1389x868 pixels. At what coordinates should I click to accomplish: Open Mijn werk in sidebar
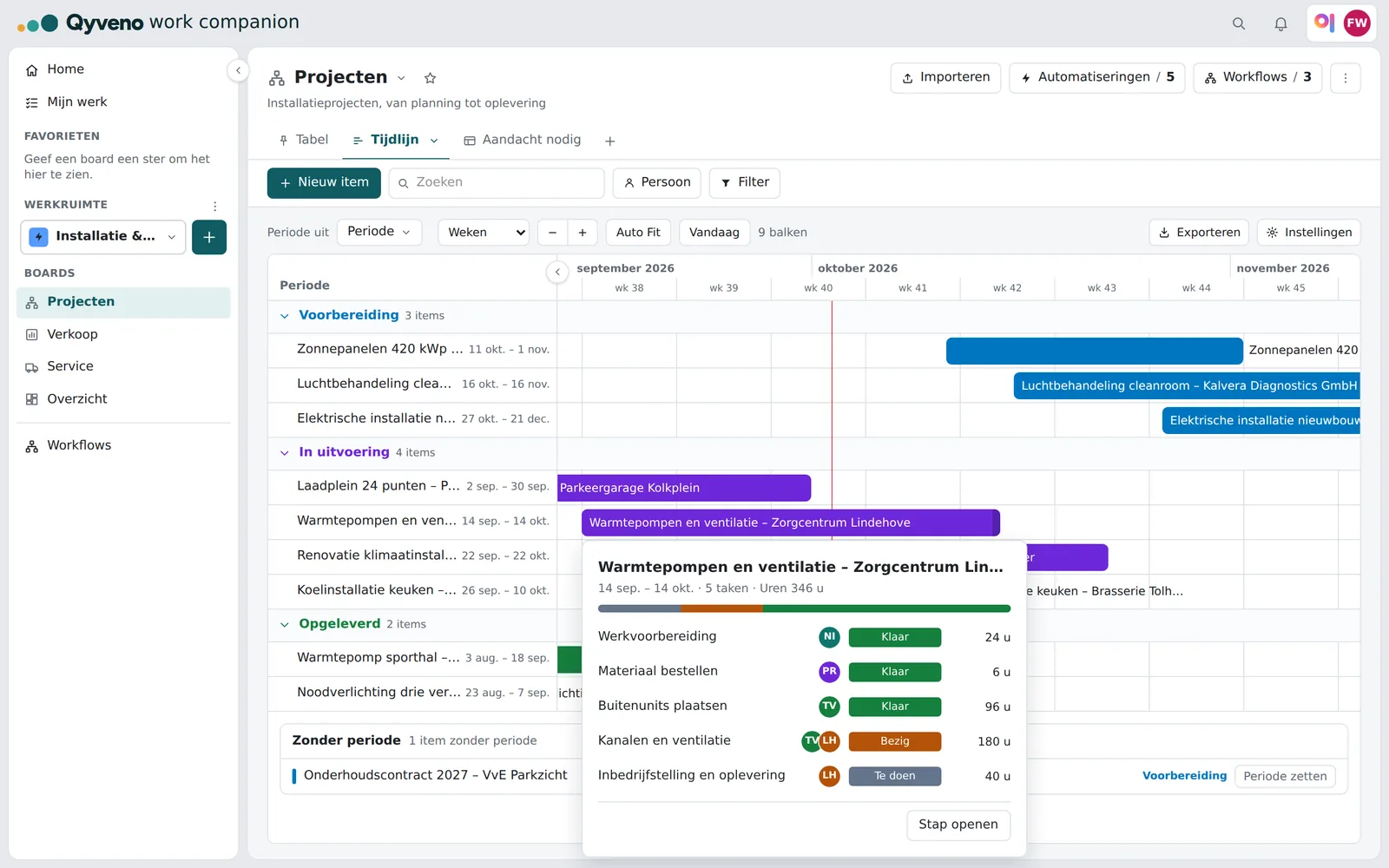(123, 102)
